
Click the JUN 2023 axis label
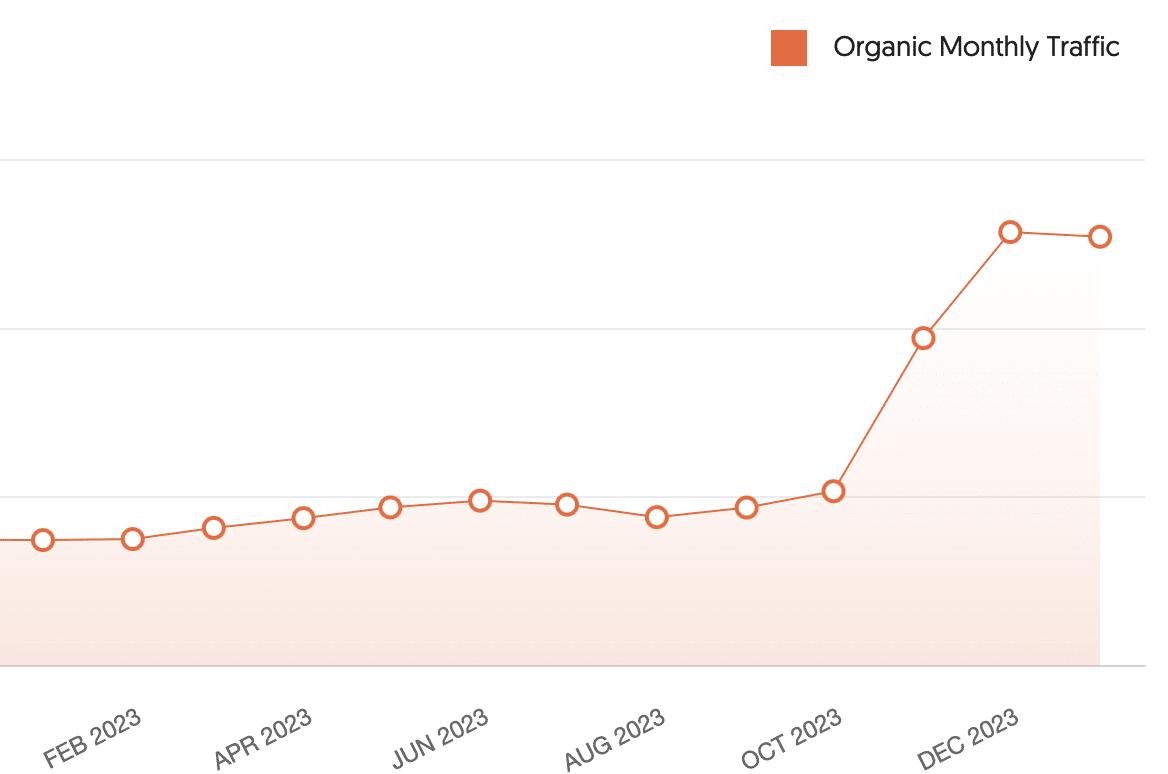tap(440, 739)
